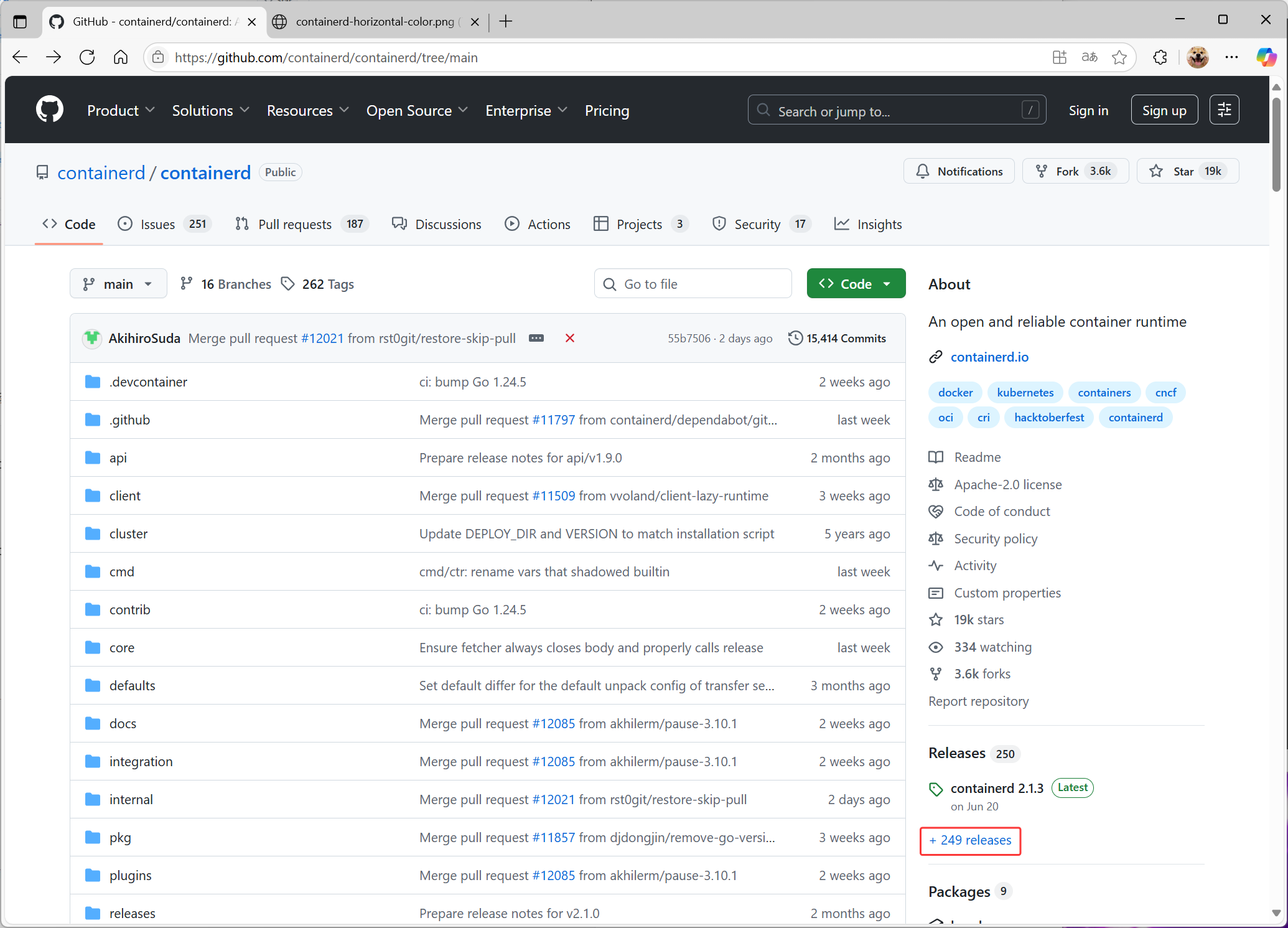The image size is (1288, 928).
Task: Open the main branch selector dropdown
Action: tap(118, 284)
